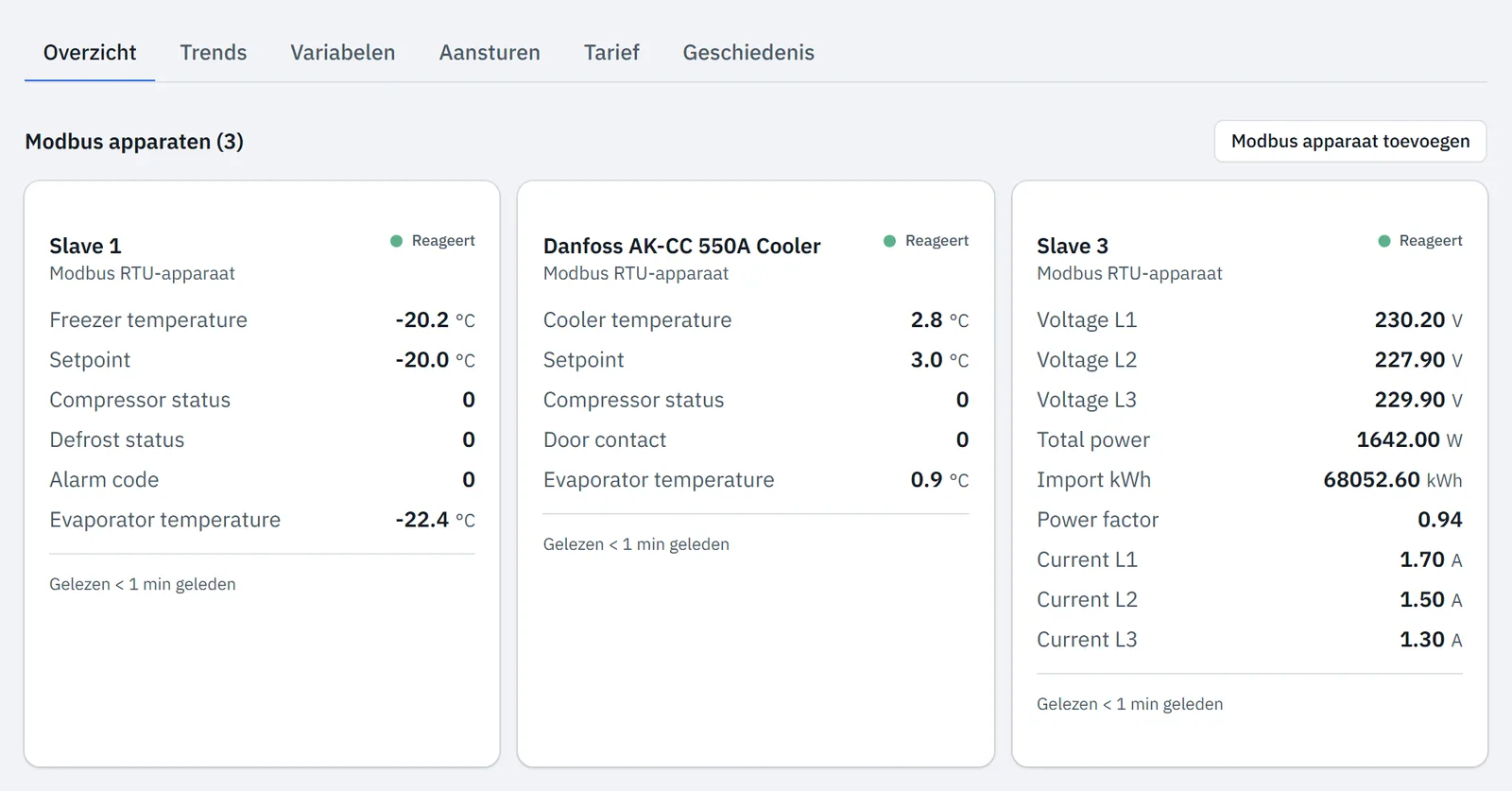Image resolution: width=1512 pixels, height=791 pixels.
Task: Click Reageert status text on Slave 3
Action: 1431,241
